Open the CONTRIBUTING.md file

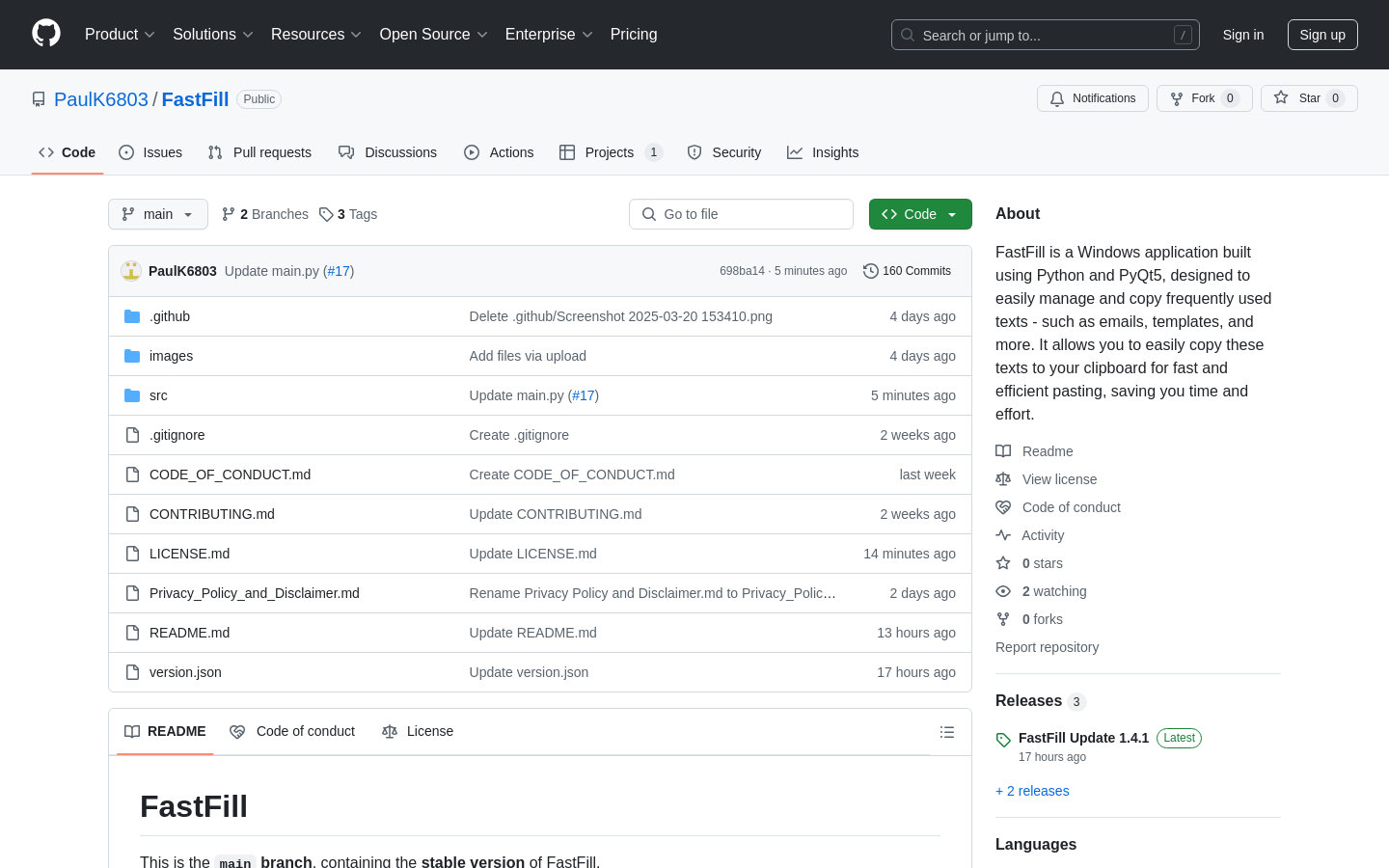click(x=212, y=514)
